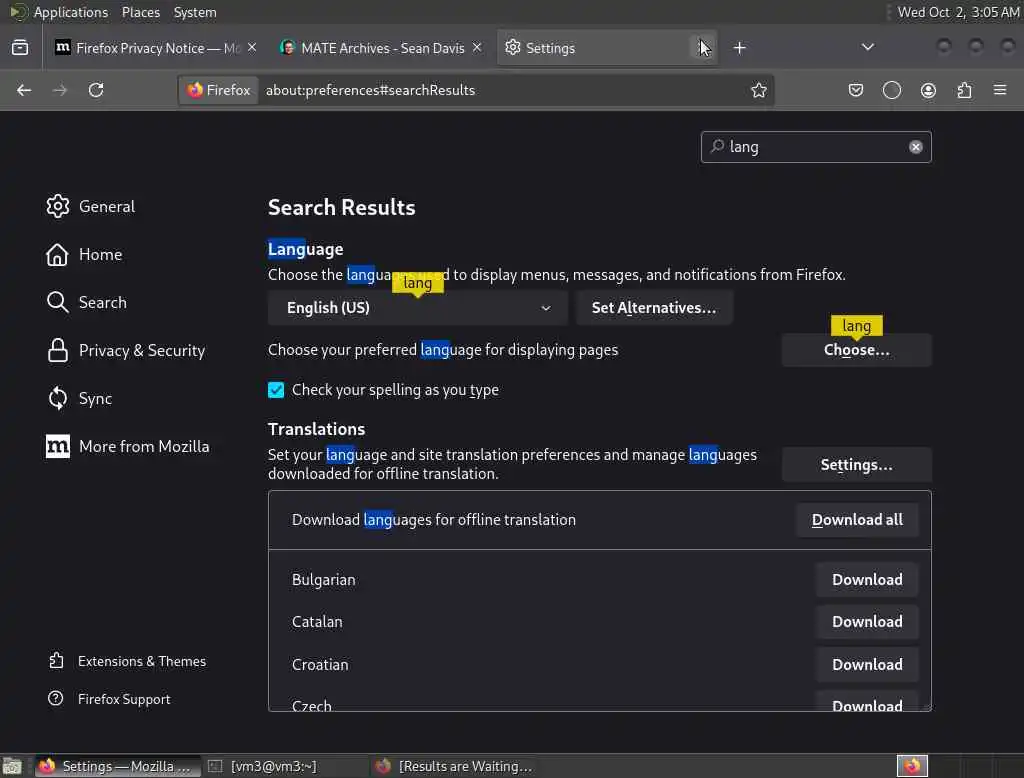Open the Applications menu

pyautogui.click(x=71, y=12)
